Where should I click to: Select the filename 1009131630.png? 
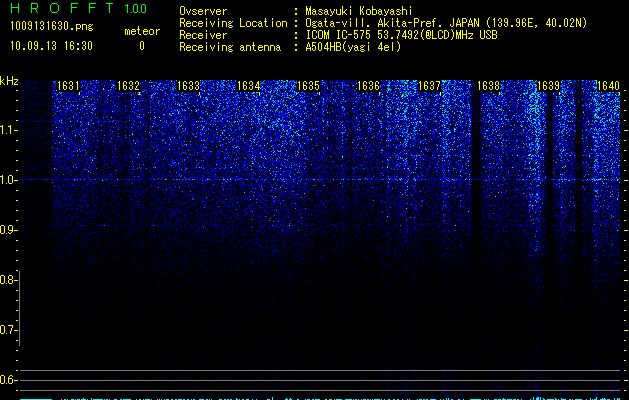coord(51,27)
